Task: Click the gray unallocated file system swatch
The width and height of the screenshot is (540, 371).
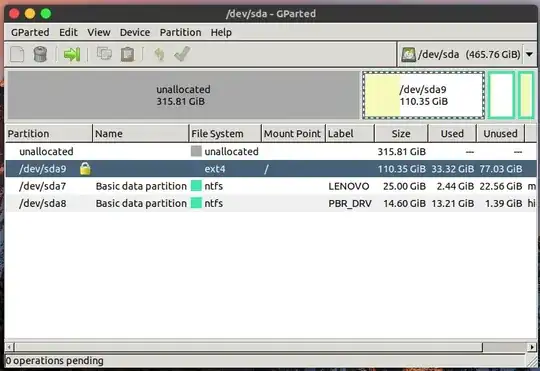Action: pos(196,151)
